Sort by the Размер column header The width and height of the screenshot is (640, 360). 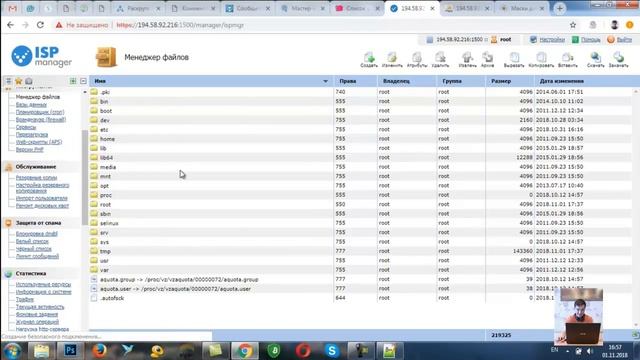(x=501, y=81)
